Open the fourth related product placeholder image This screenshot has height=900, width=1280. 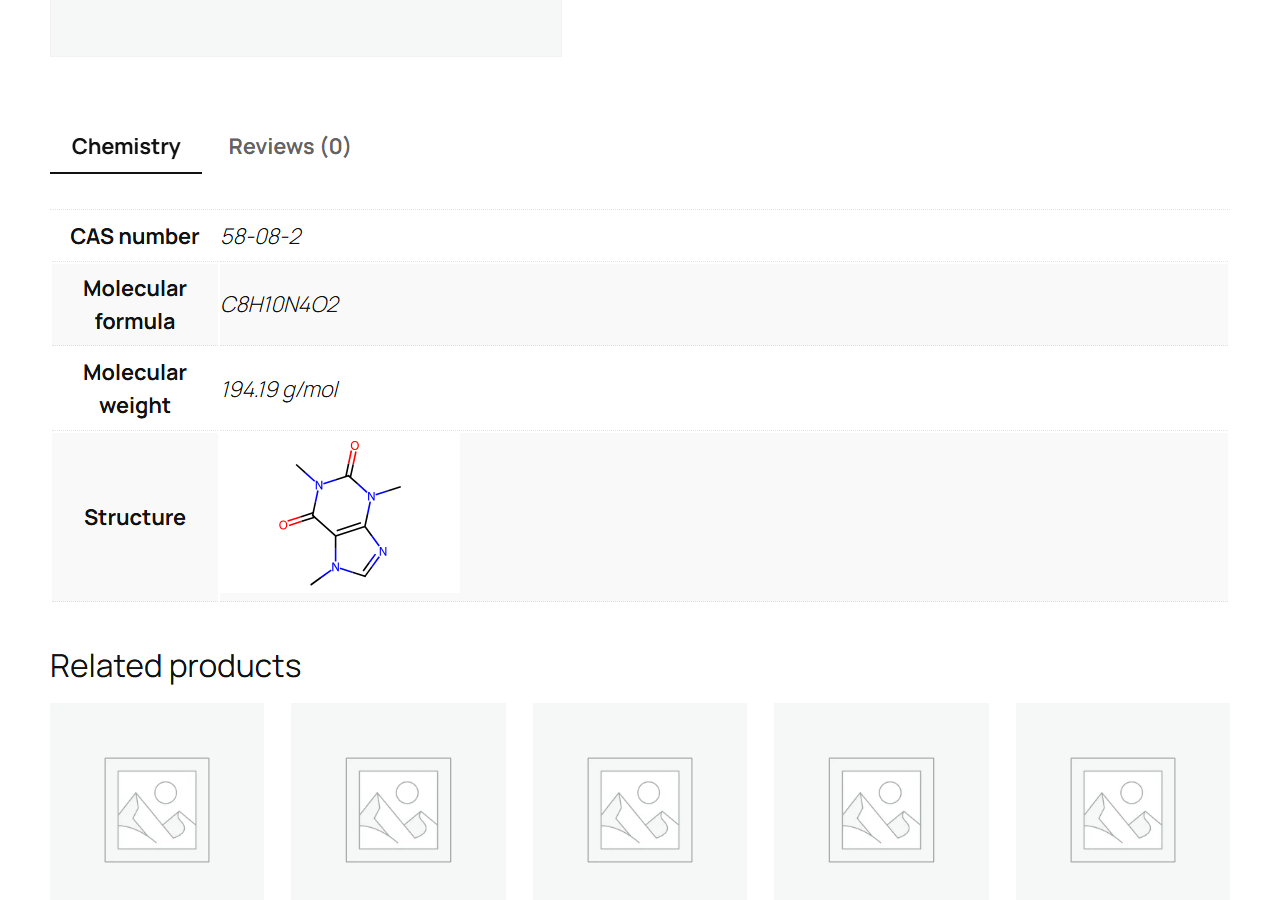(x=881, y=801)
